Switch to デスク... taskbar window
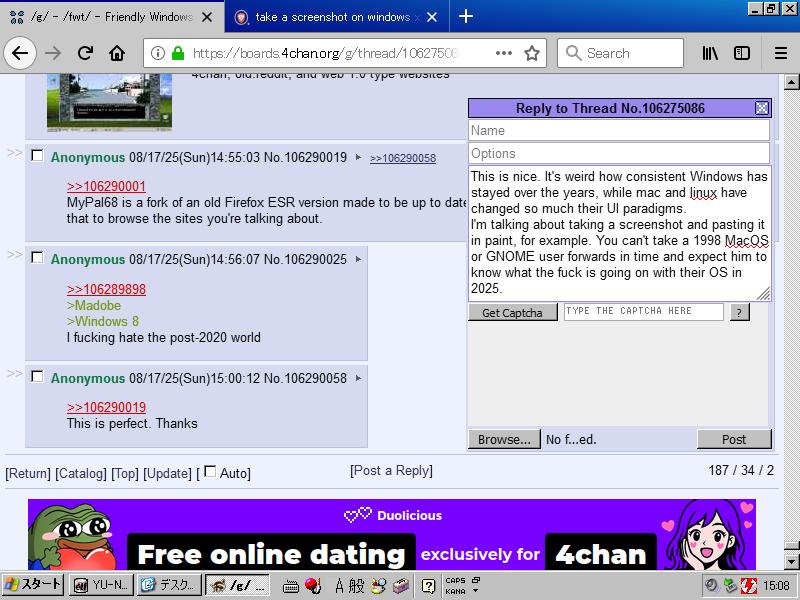The height and width of the screenshot is (600, 800). coord(169,585)
